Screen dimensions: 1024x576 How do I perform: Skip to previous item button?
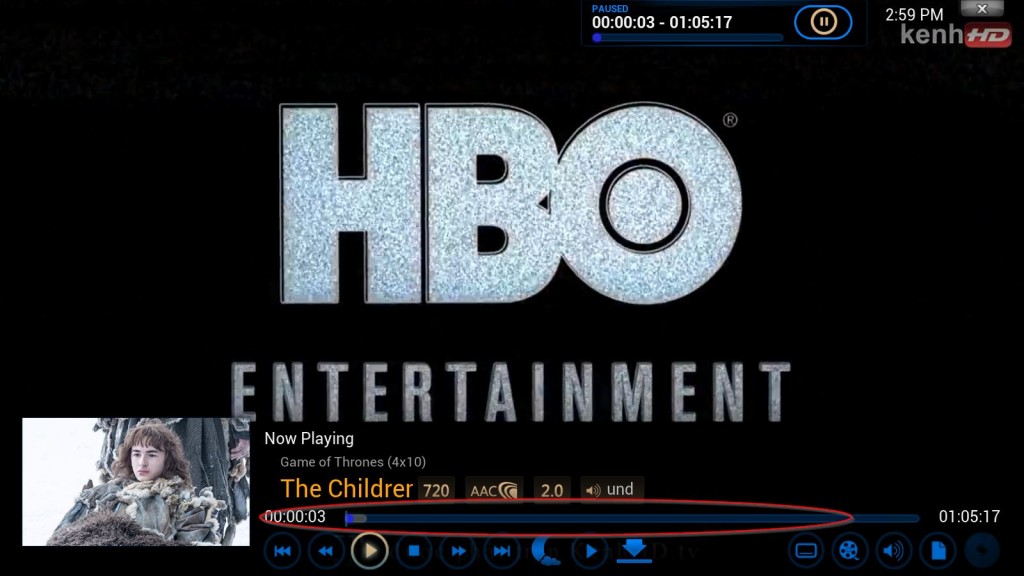(x=282, y=551)
